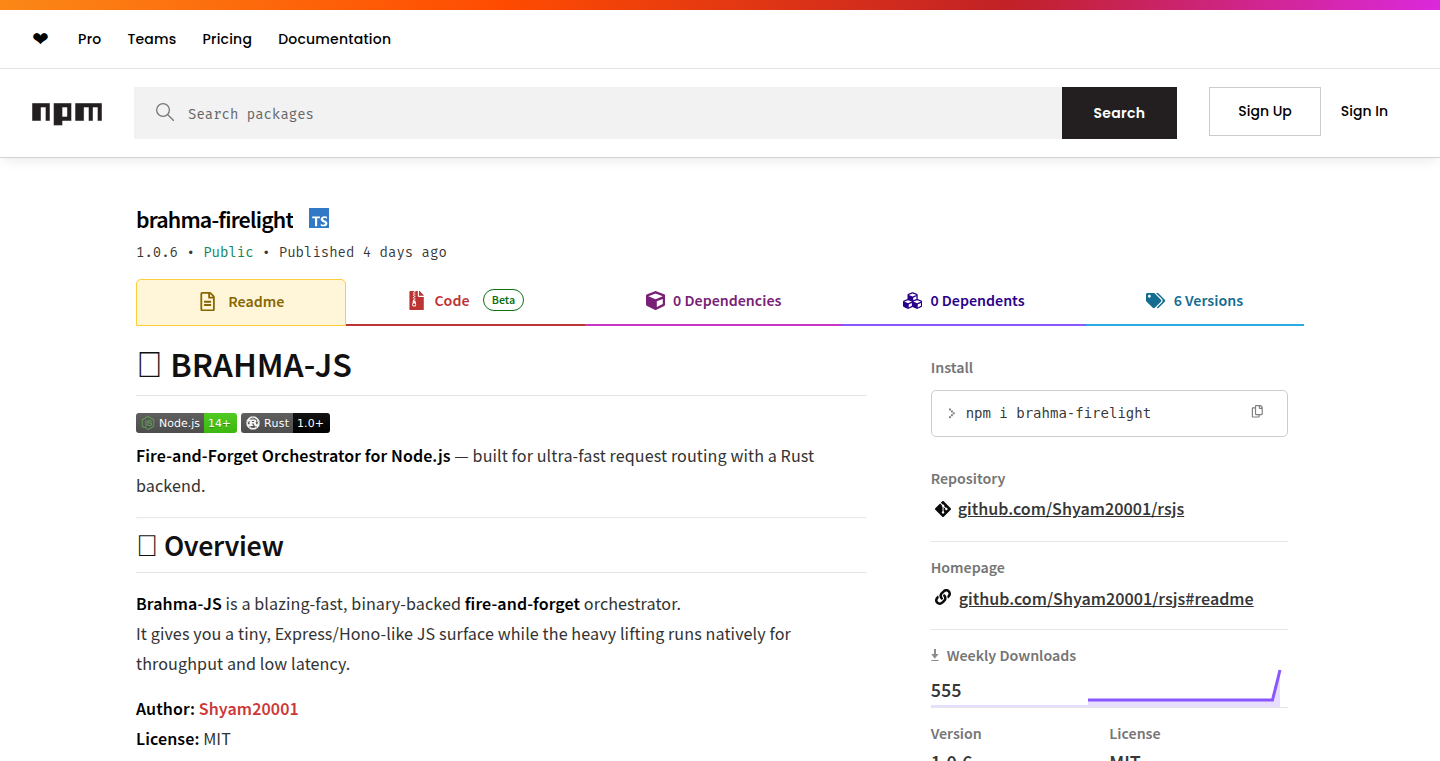
Task: Switch to the Code tab
Action: coord(465,301)
